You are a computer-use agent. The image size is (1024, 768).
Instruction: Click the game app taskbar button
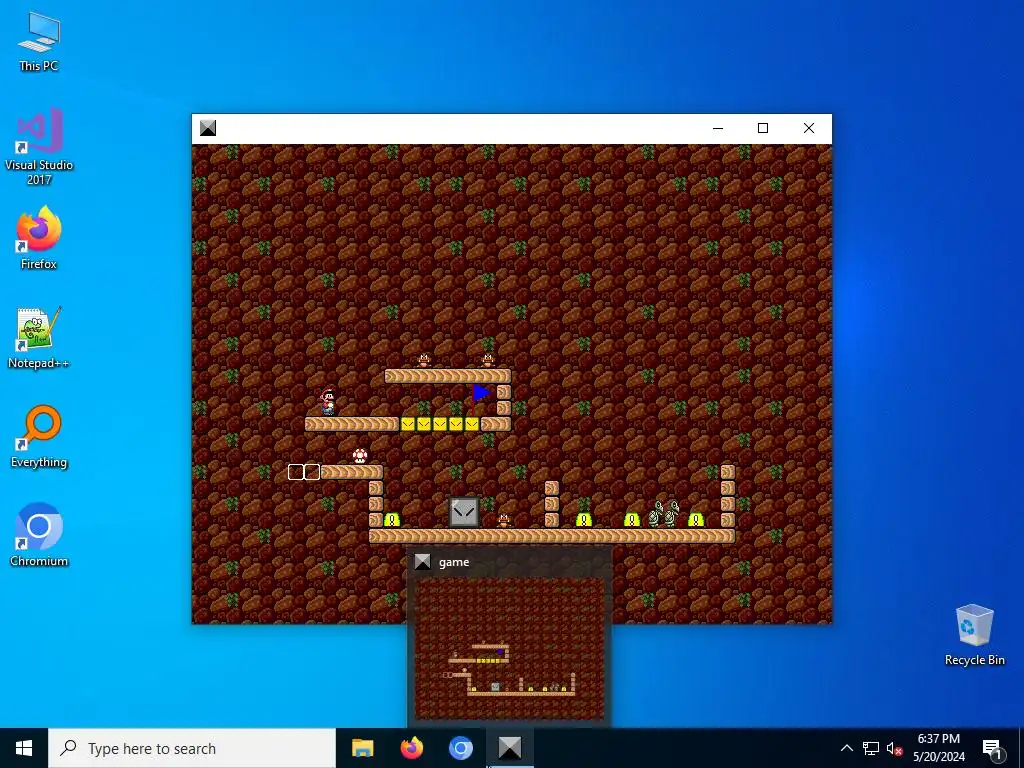click(x=509, y=748)
